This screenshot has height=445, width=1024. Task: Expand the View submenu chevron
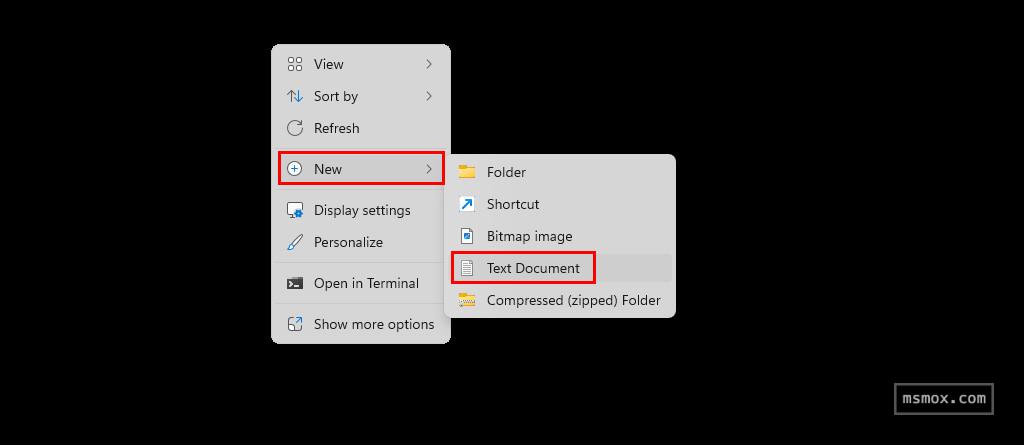point(429,64)
